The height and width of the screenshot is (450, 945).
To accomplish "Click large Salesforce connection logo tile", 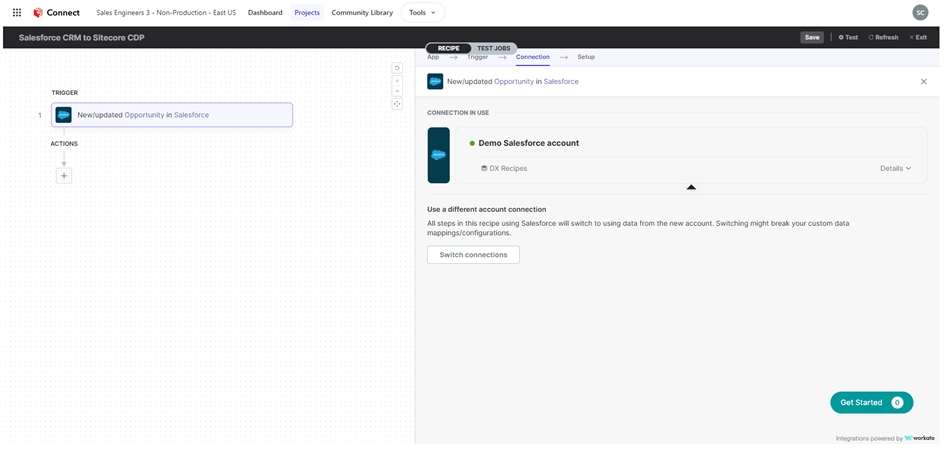I will (x=439, y=155).
